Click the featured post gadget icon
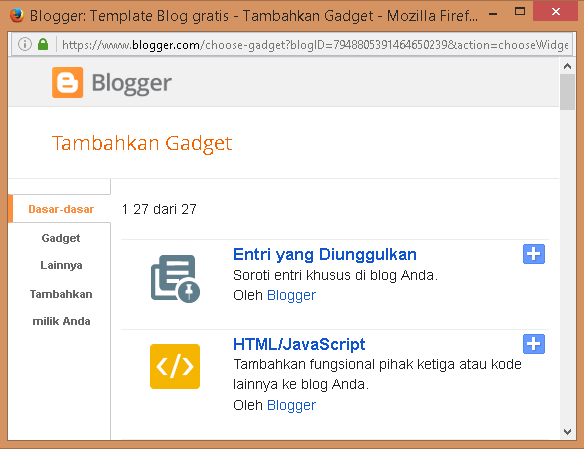Viewport: 584px width, 449px height. [x=175, y=278]
